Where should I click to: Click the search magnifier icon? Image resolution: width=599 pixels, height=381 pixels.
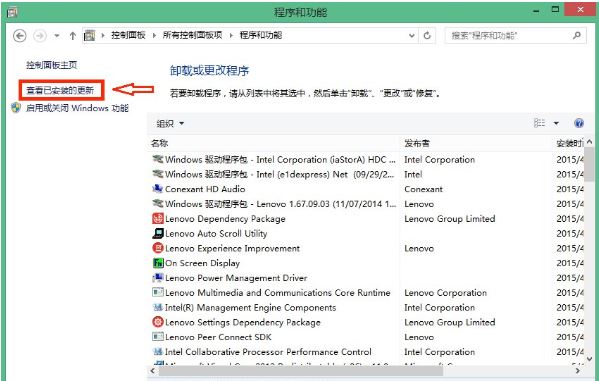[x=577, y=36]
